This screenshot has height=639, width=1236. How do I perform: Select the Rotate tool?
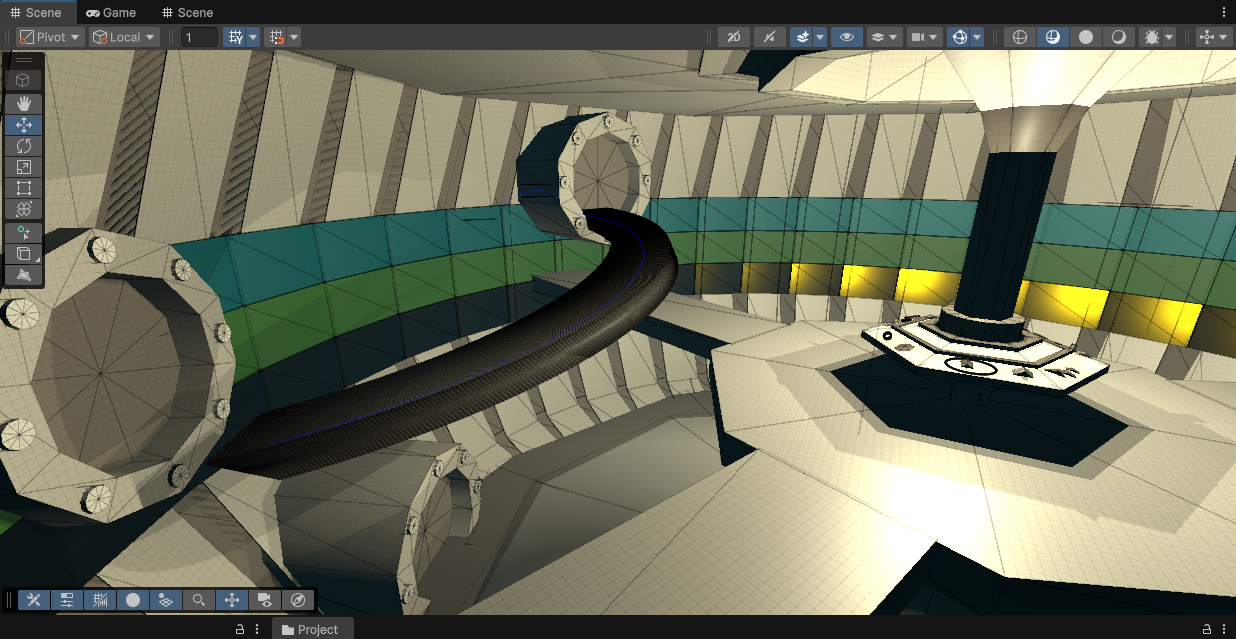point(24,146)
